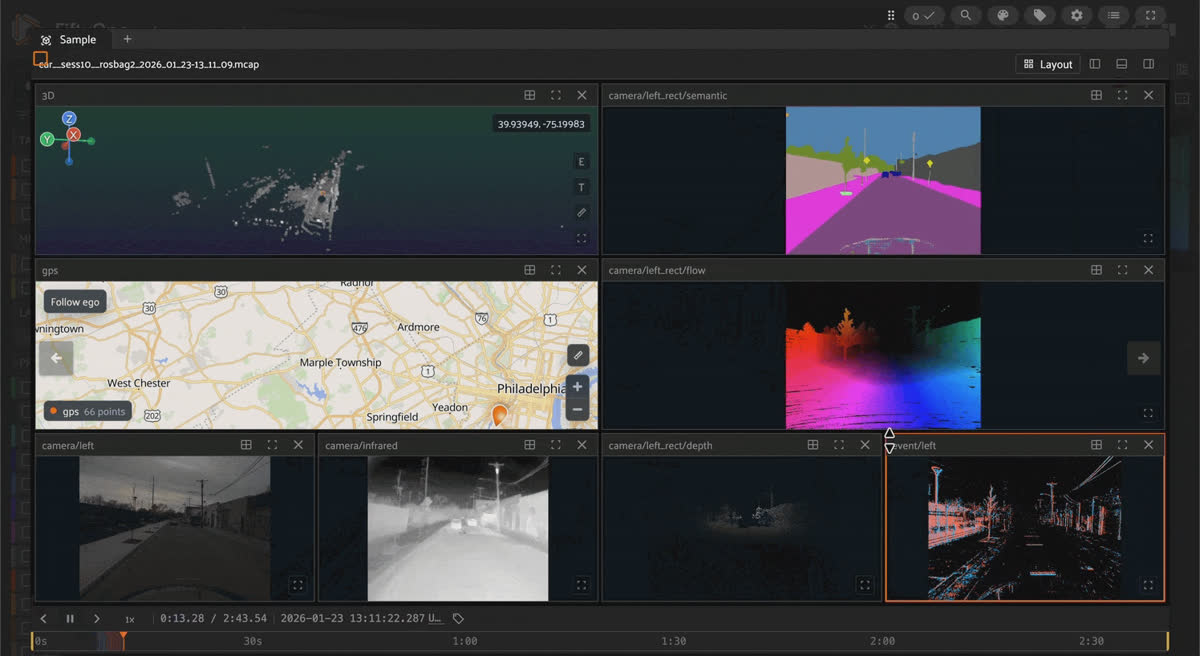
Task: Split the camera/left panel
Action: [x=246, y=445]
